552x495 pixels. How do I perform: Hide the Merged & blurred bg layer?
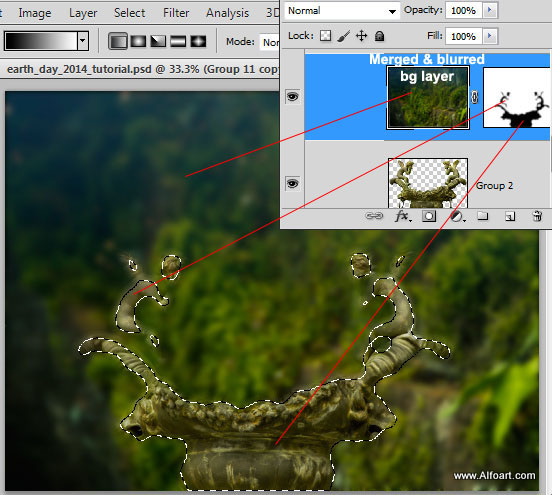point(292,96)
